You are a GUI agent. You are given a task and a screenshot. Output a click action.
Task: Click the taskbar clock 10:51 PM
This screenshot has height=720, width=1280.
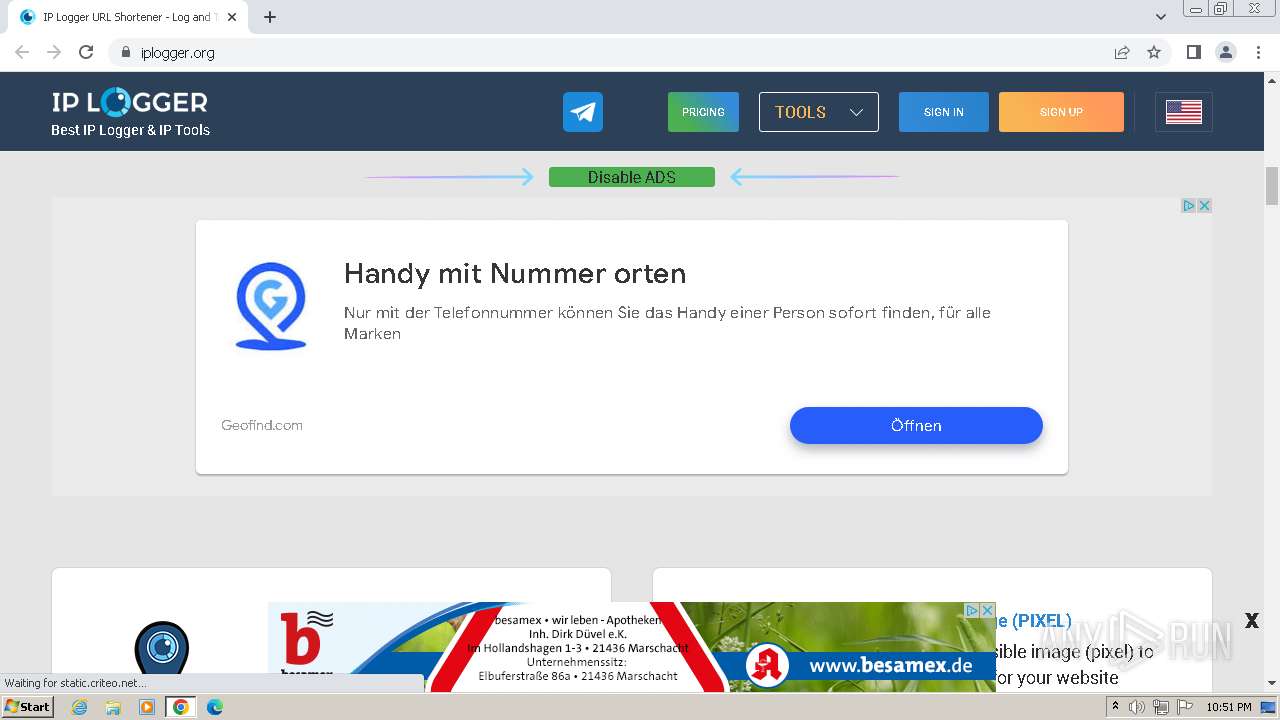click(1229, 707)
